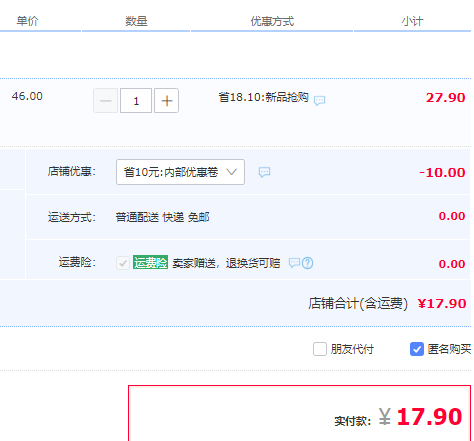Click the comment icon beside 新品抢购 discount

[319, 100]
